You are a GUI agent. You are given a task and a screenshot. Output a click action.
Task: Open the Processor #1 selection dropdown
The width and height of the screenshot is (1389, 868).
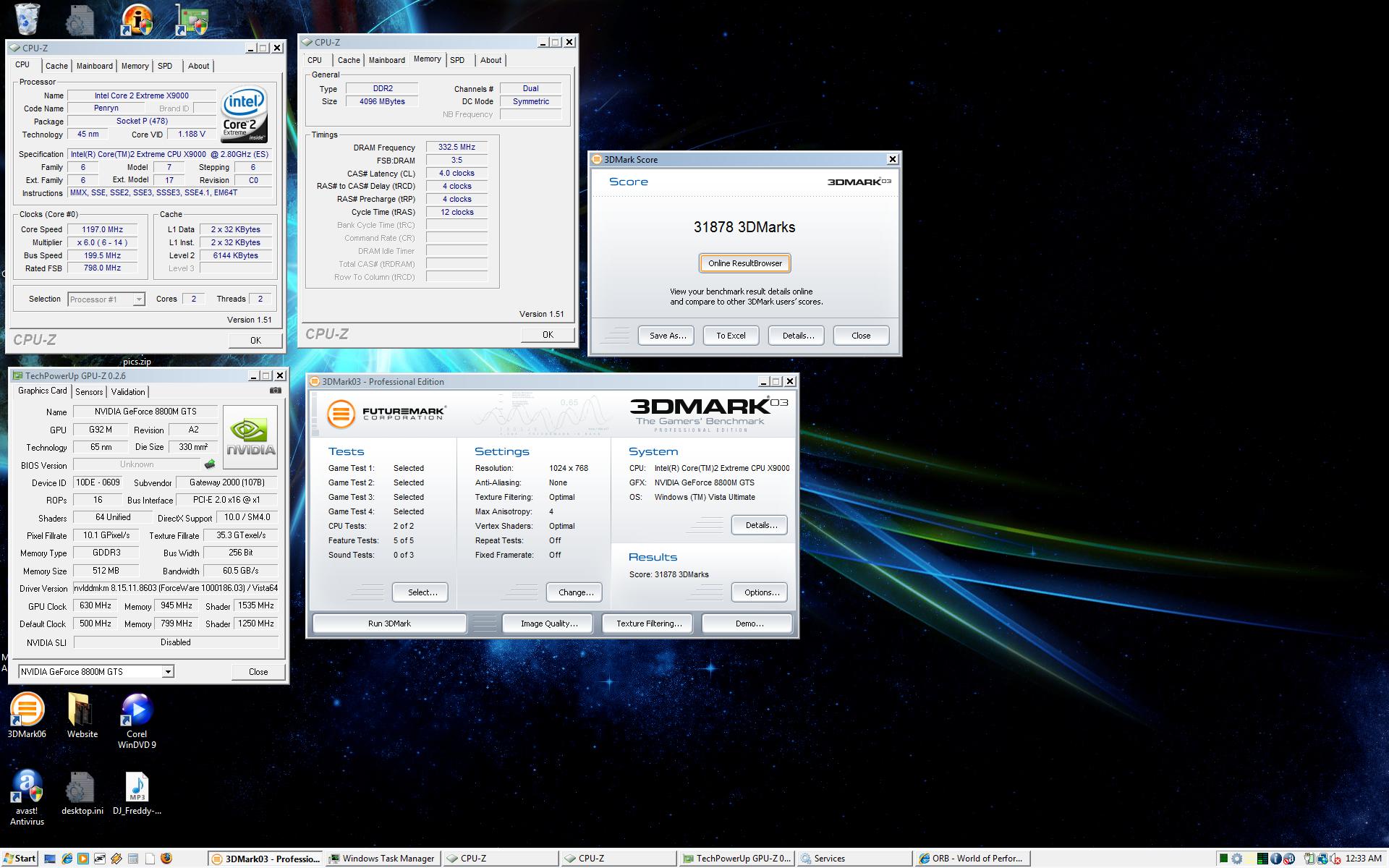[x=106, y=299]
